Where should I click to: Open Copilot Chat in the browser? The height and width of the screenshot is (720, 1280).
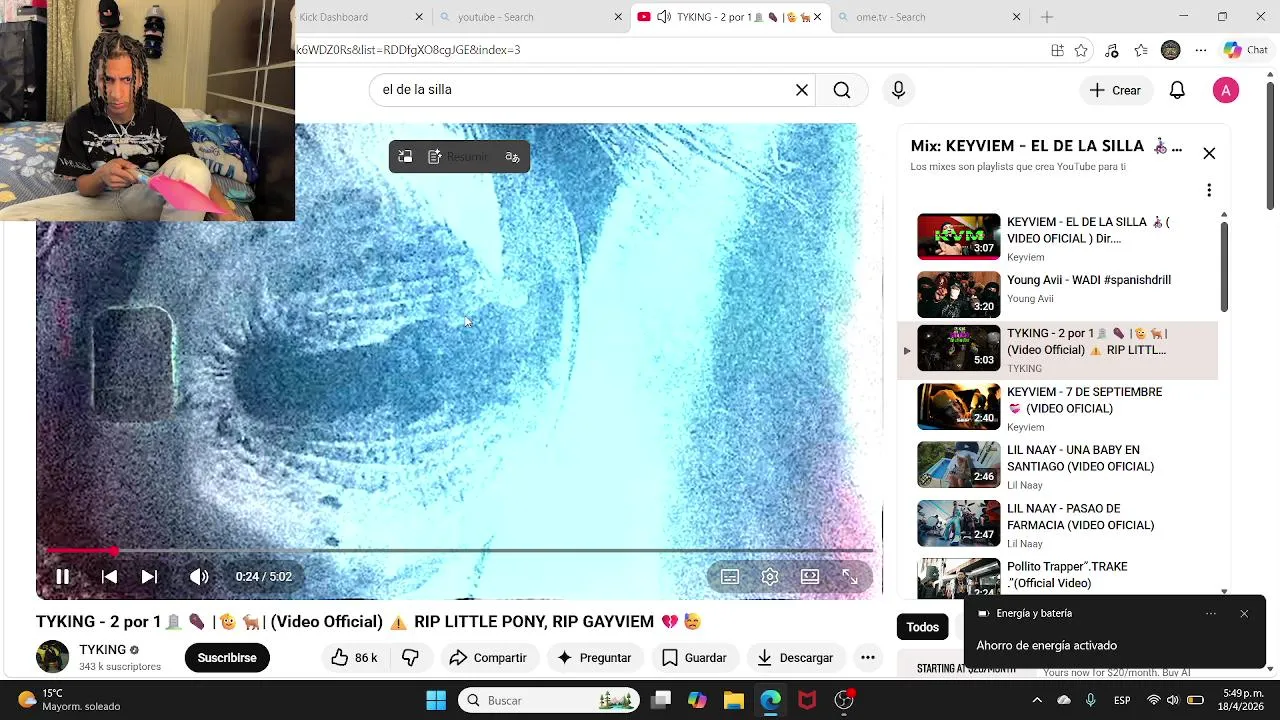(x=1245, y=50)
